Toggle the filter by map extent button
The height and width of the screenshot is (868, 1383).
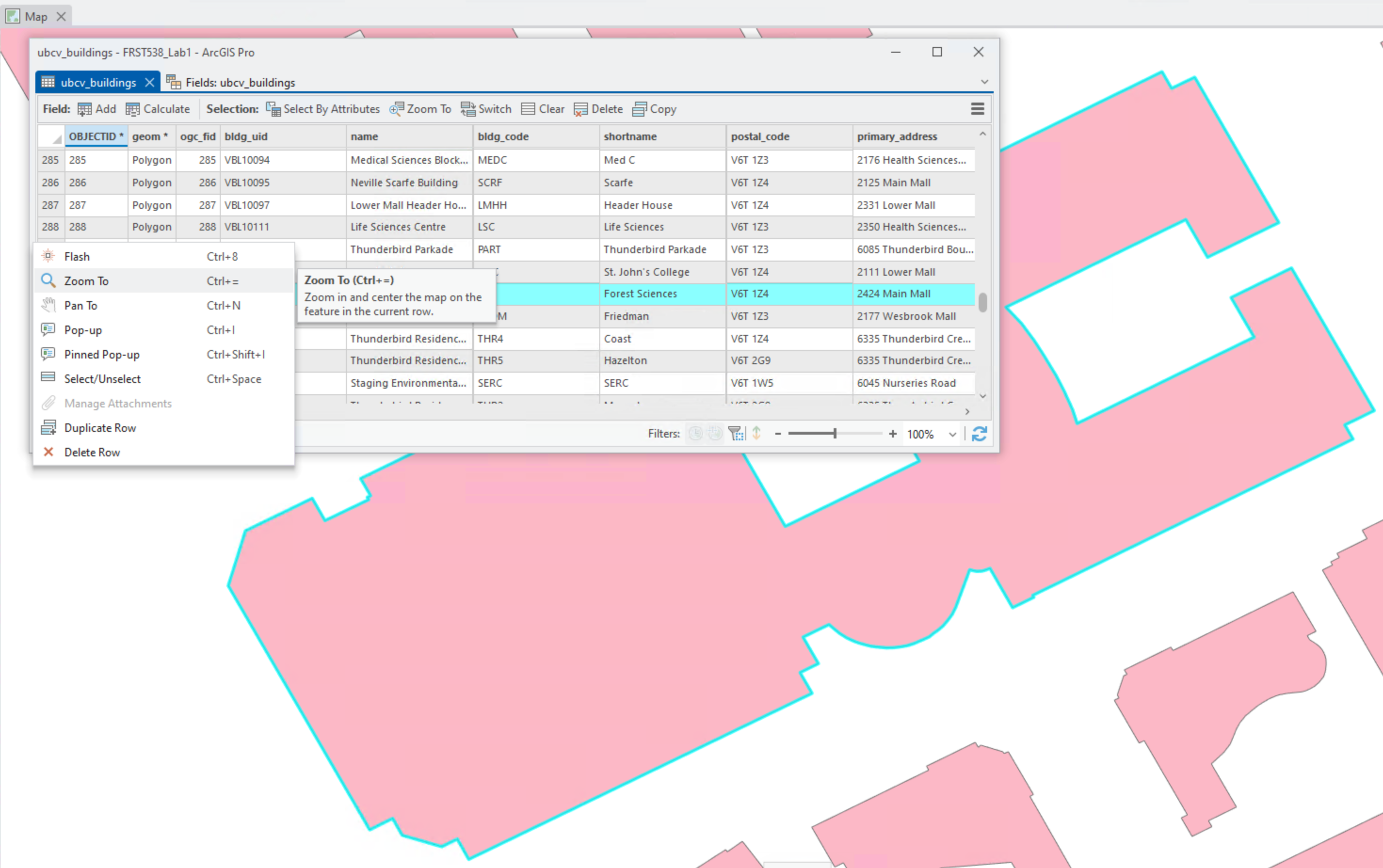tap(715, 434)
